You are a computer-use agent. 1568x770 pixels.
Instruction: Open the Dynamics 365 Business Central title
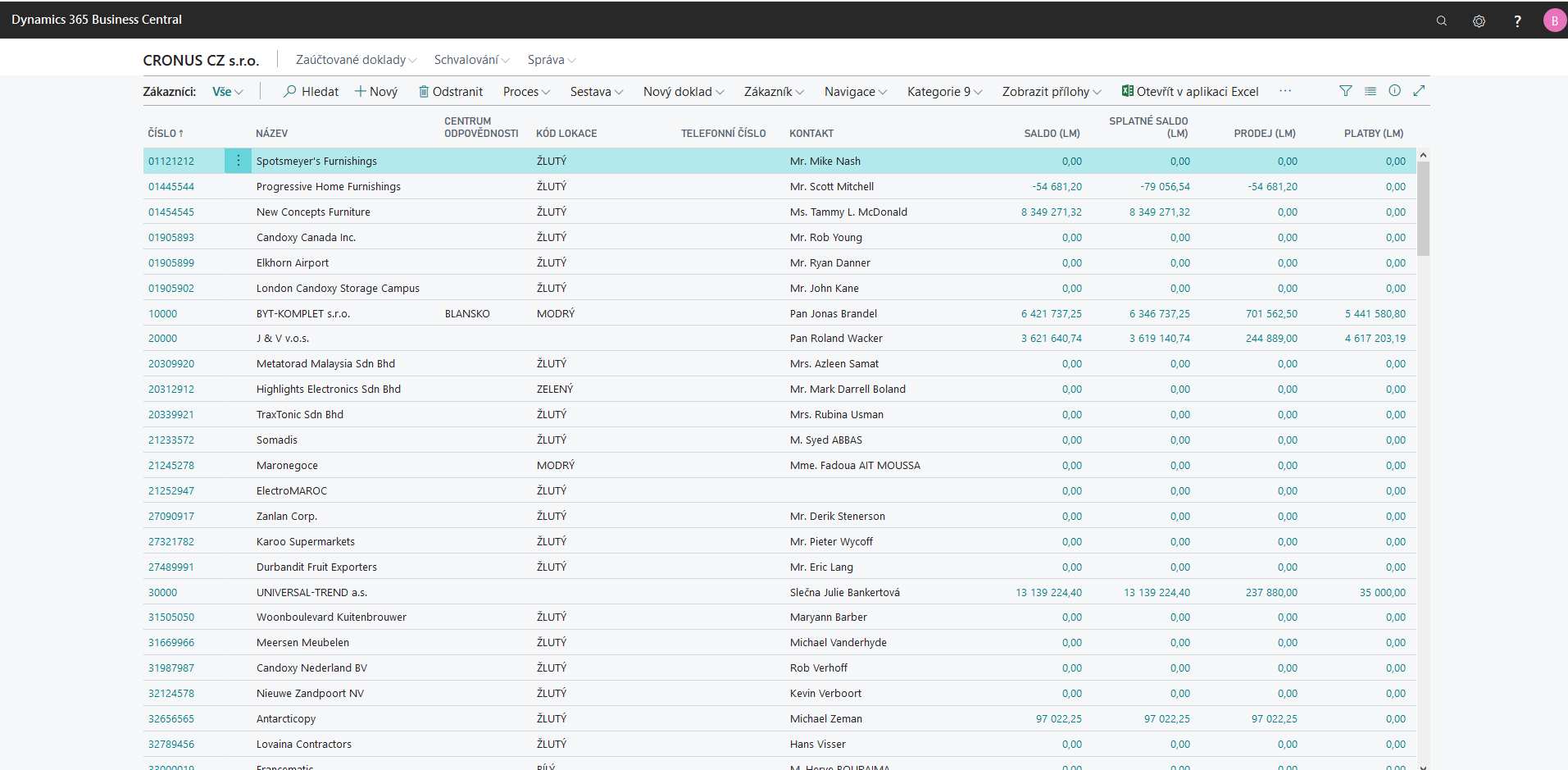tap(97, 20)
